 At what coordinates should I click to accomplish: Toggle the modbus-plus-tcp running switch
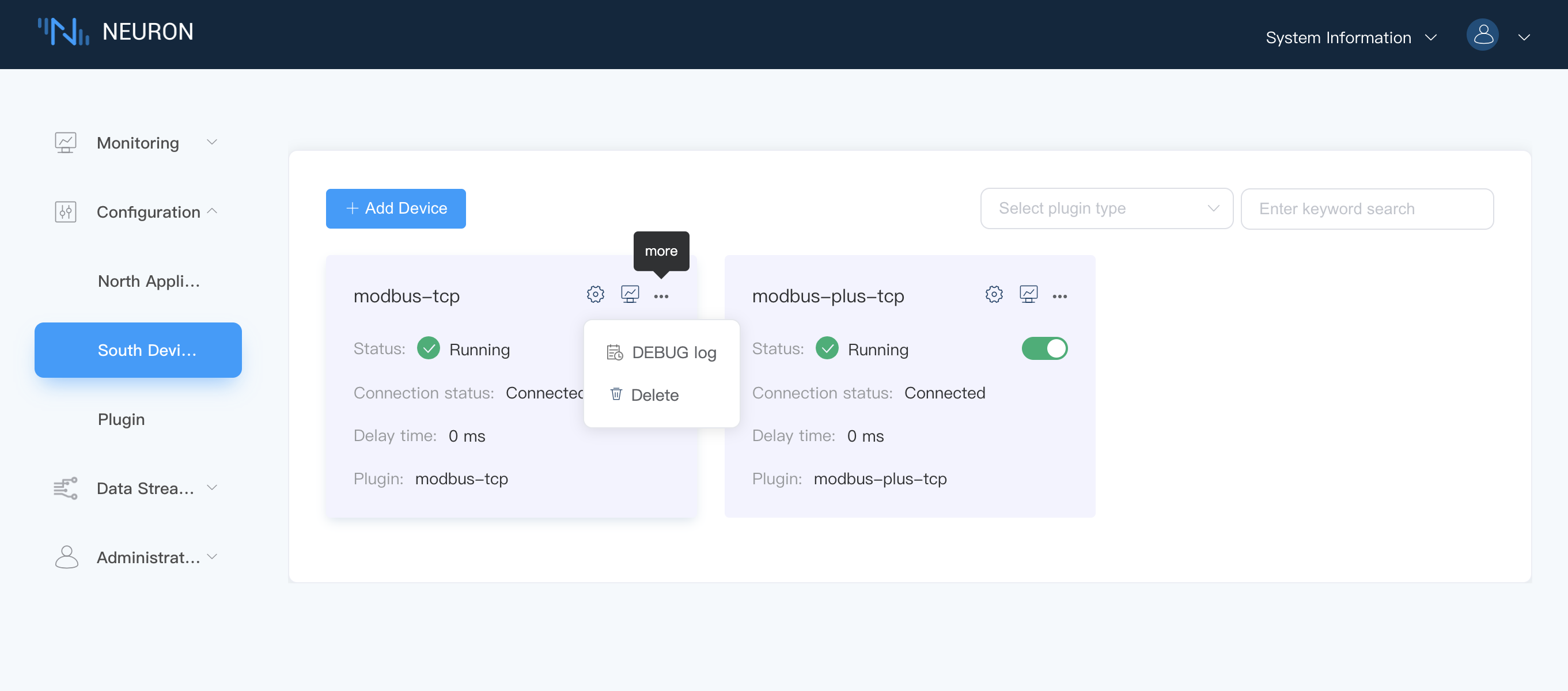(1044, 348)
